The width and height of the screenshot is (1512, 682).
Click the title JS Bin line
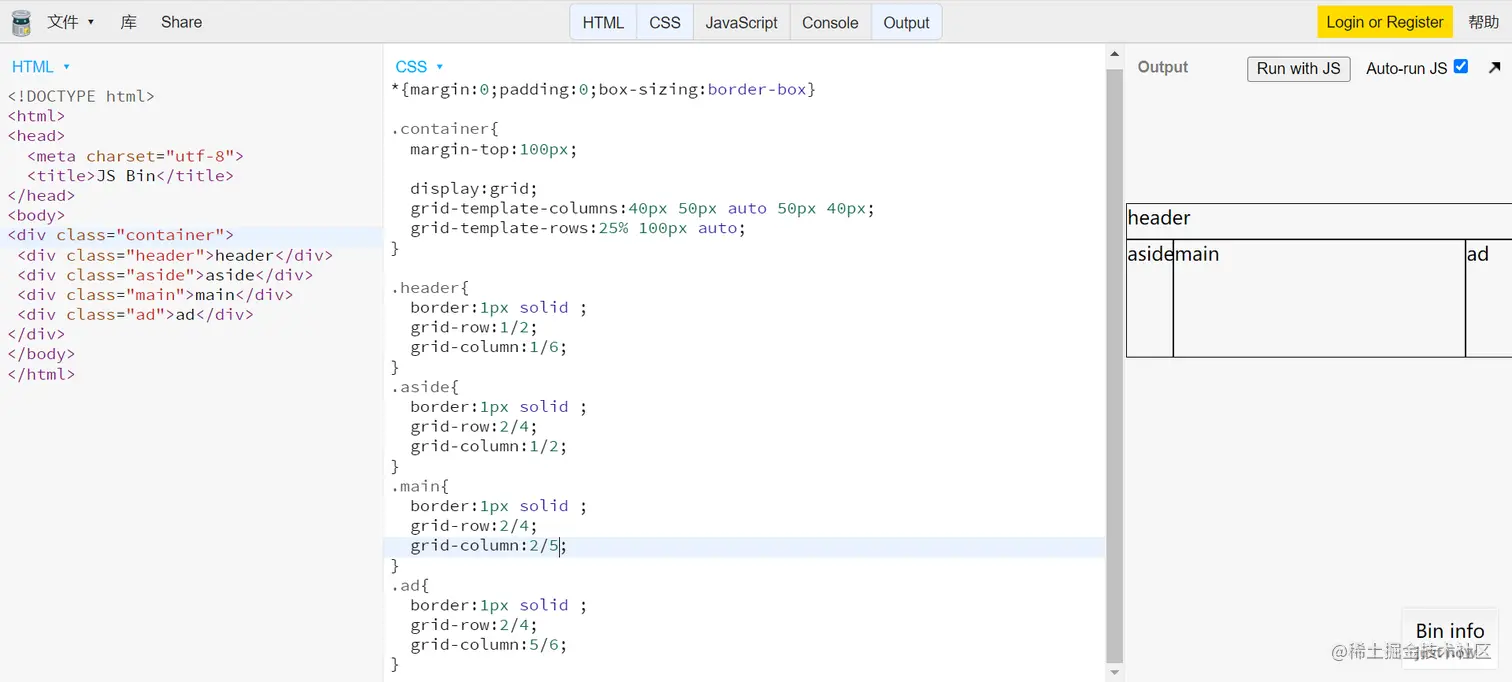click(x=130, y=176)
